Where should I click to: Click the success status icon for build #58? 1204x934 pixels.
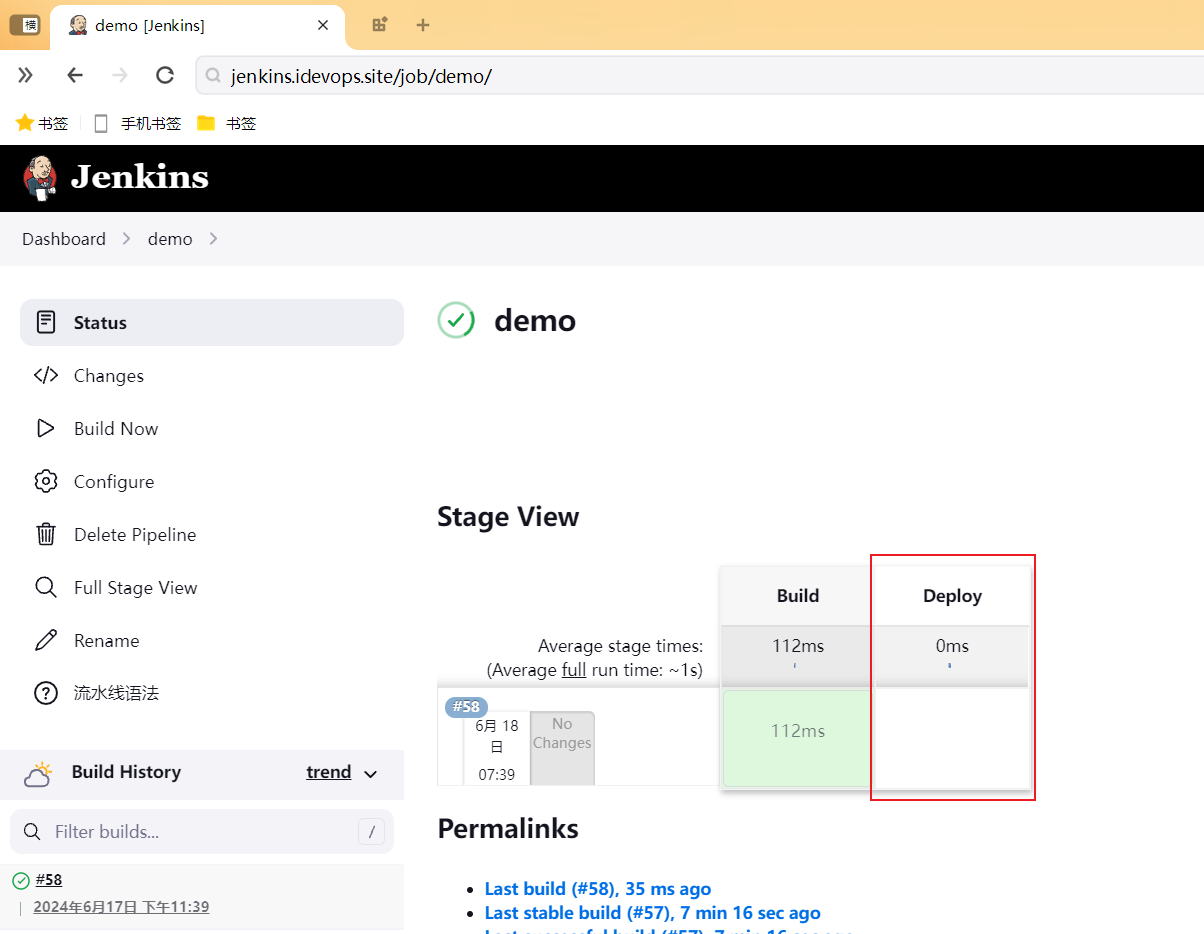click(x=20, y=881)
